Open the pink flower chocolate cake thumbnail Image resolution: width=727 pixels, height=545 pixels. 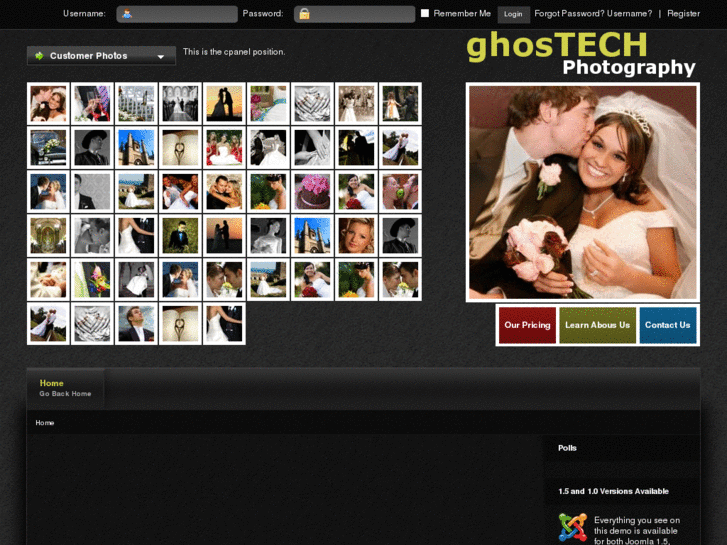tap(312, 192)
